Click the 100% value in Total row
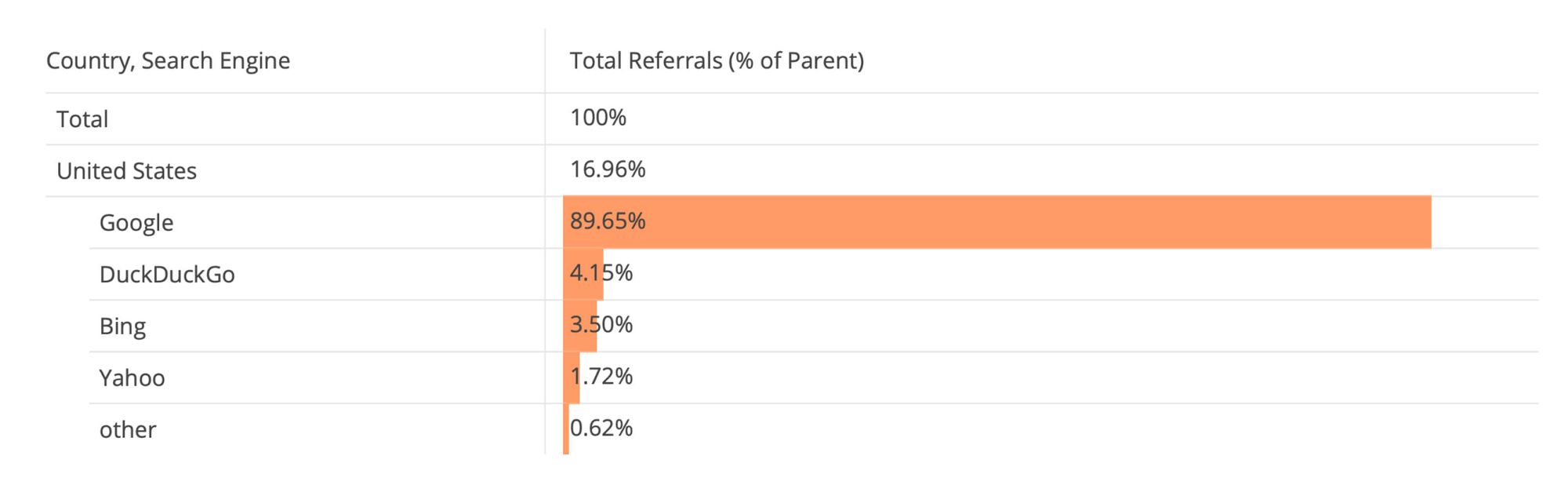The width and height of the screenshot is (1568, 485). coord(598,118)
